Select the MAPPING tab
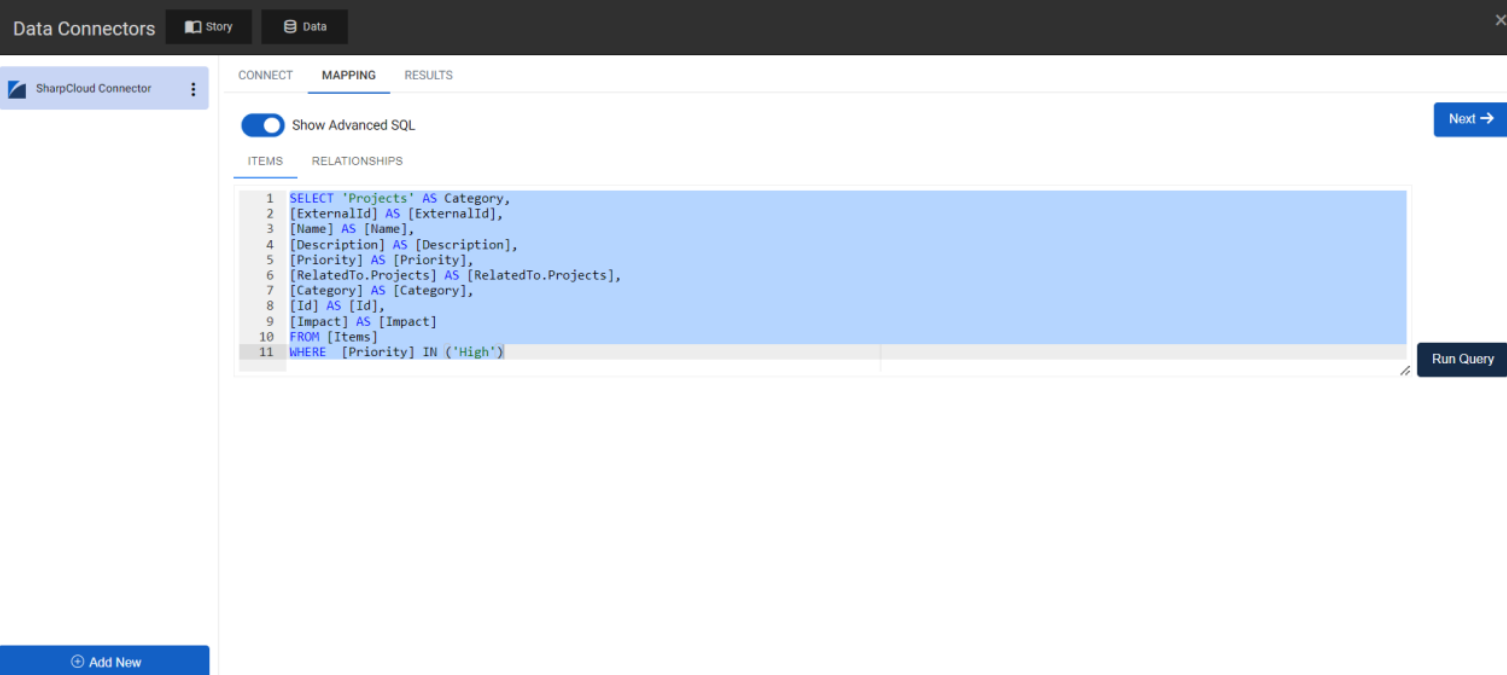Image resolution: width=1507 pixels, height=675 pixels. click(348, 75)
